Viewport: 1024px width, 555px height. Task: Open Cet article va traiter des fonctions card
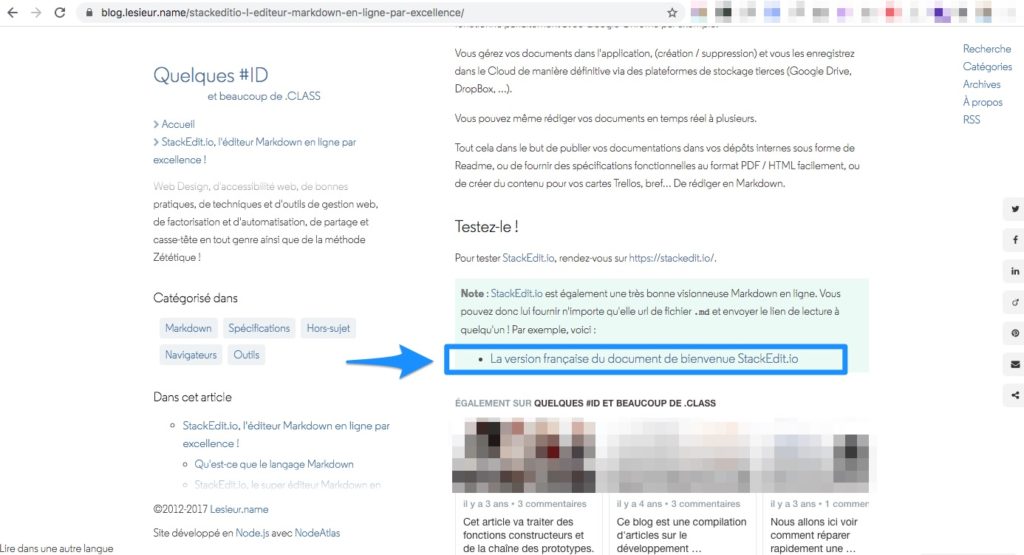(x=528, y=535)
